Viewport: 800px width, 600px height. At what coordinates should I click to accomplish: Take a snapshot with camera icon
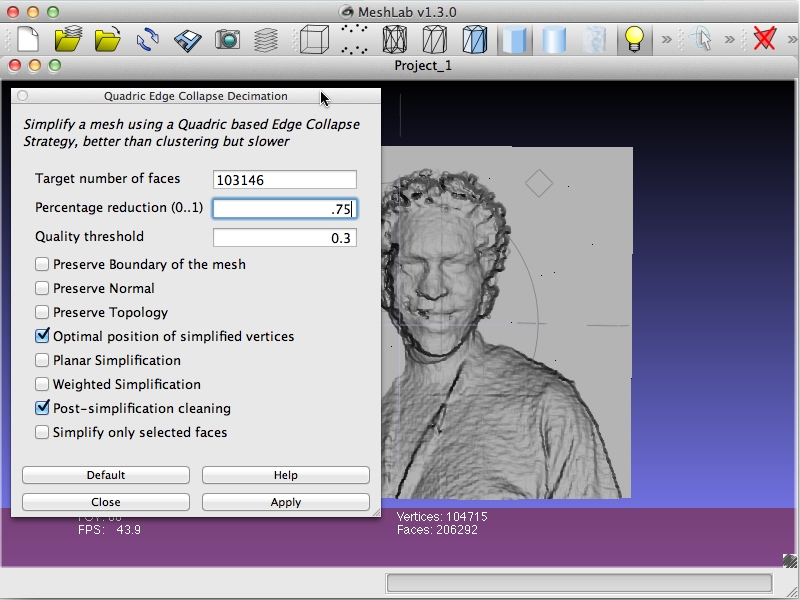228,39
